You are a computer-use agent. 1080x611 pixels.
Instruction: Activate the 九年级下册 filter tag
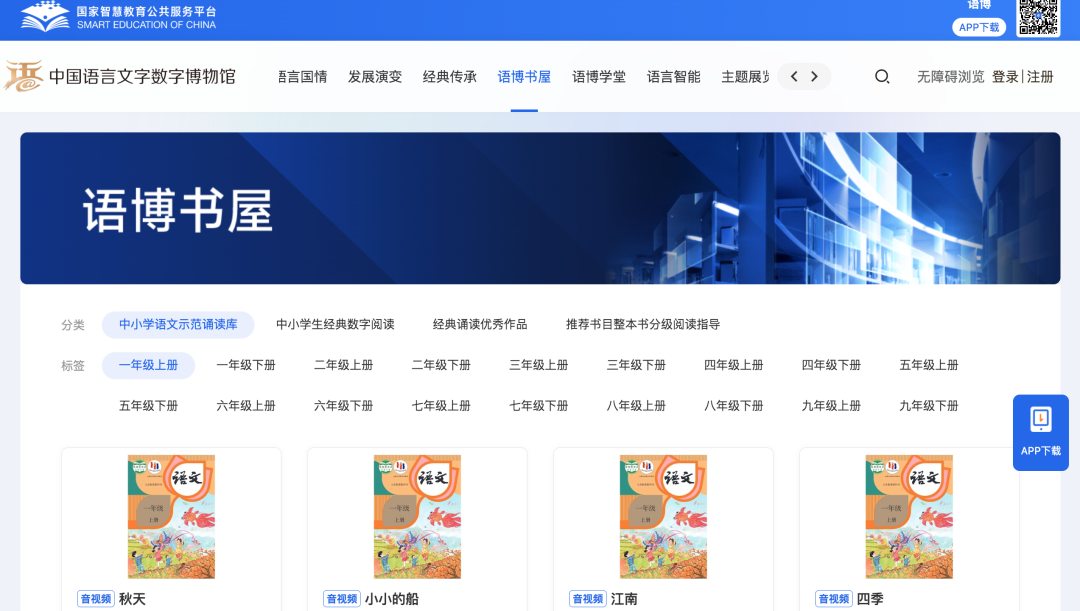928,405
